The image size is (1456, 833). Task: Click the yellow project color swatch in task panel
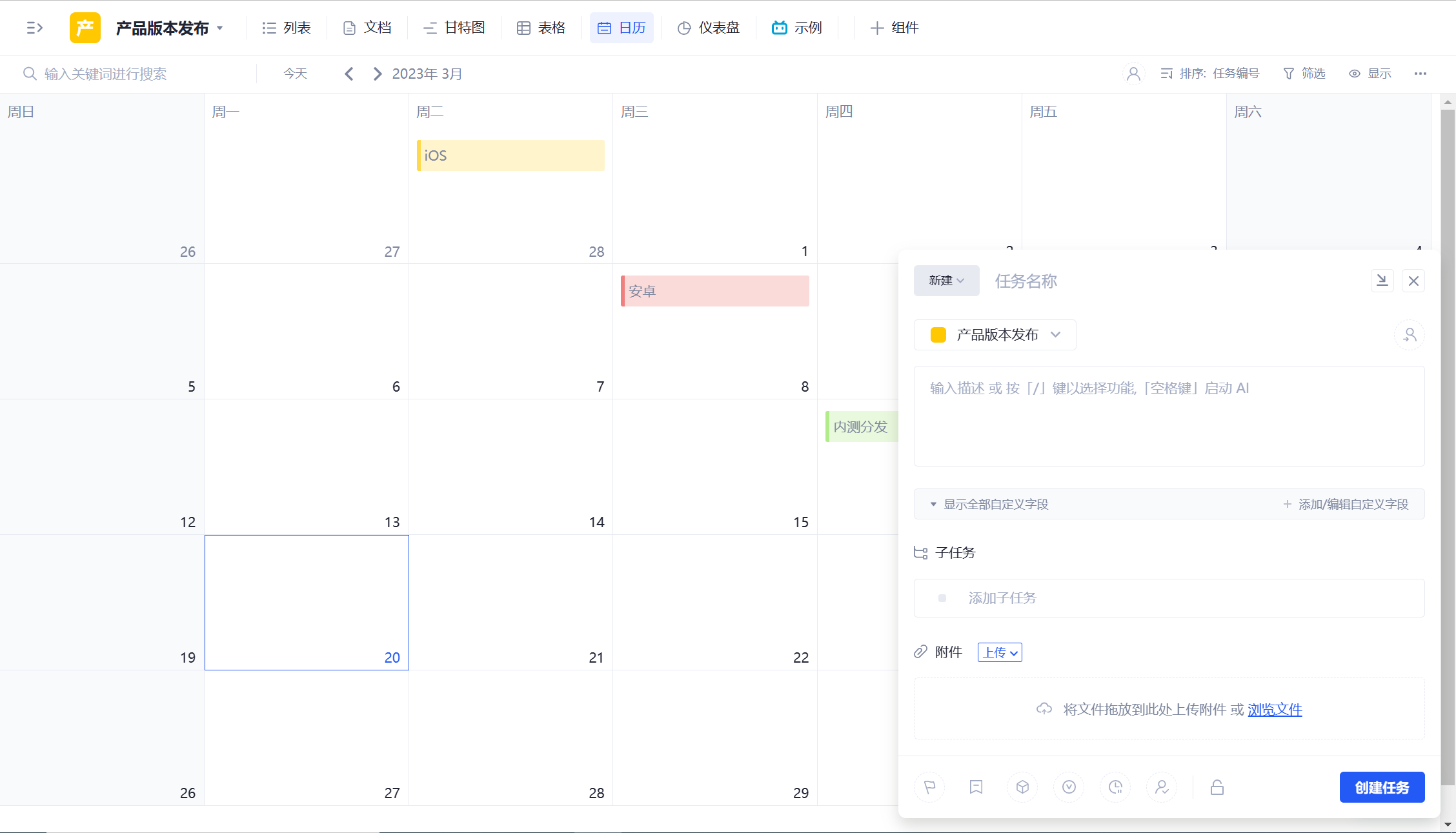tap(938, 335)
